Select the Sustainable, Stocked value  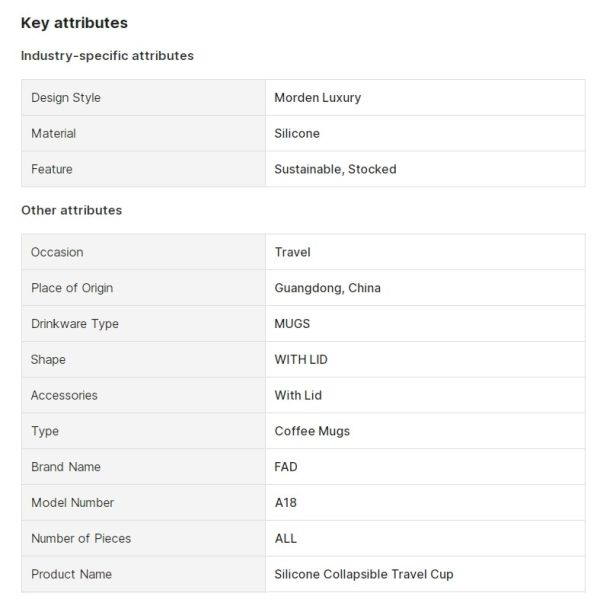coord(335,169)
